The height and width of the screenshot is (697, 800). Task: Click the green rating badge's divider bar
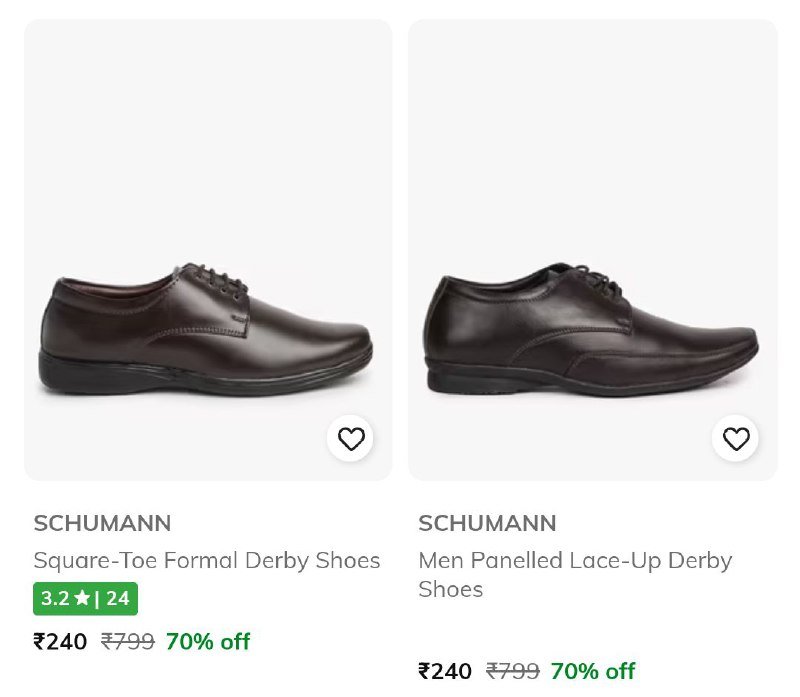97,599
